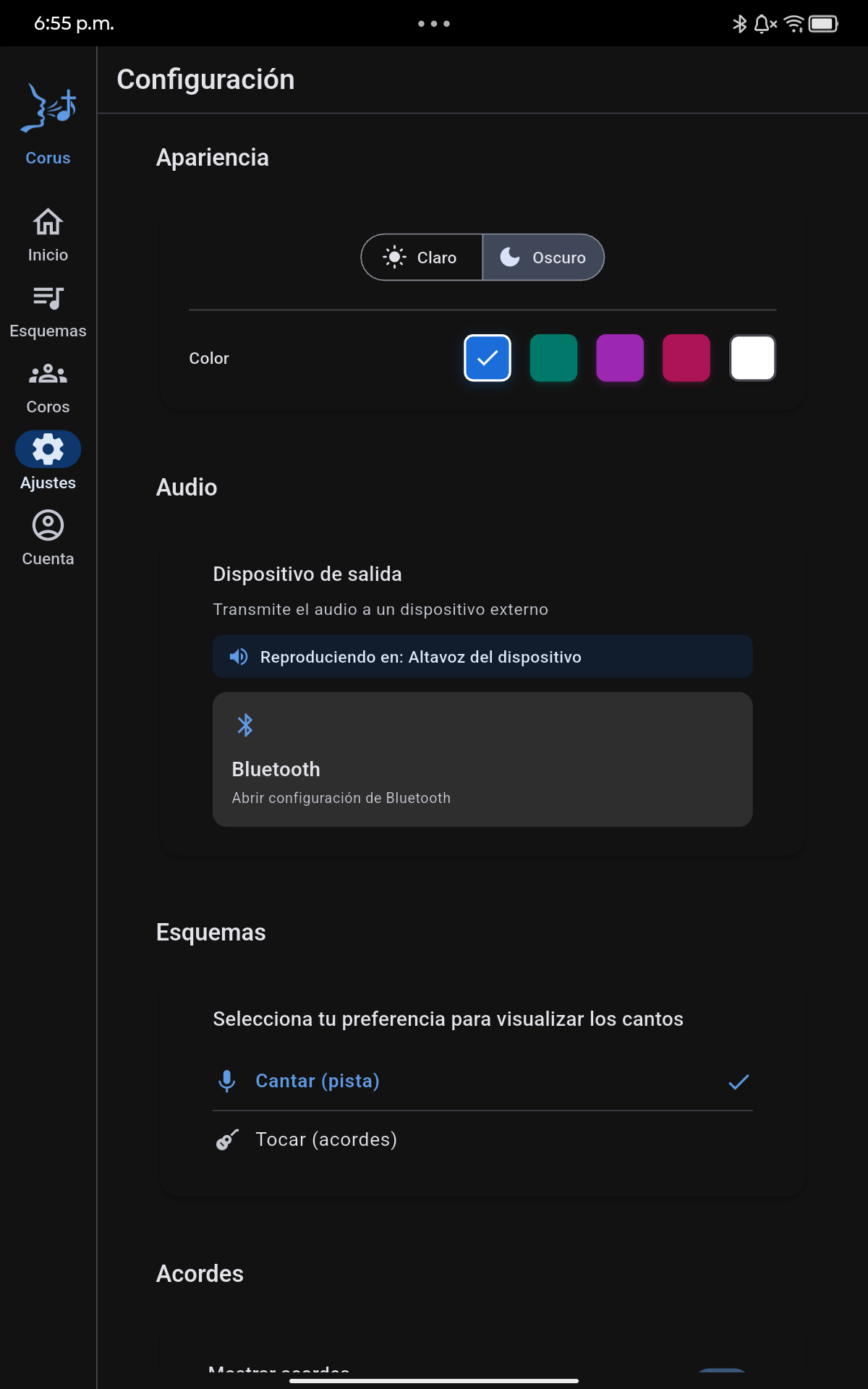Open Coros label in sidebar
The height and width of the screenshot is (1389, 868).
coord(48,407)
